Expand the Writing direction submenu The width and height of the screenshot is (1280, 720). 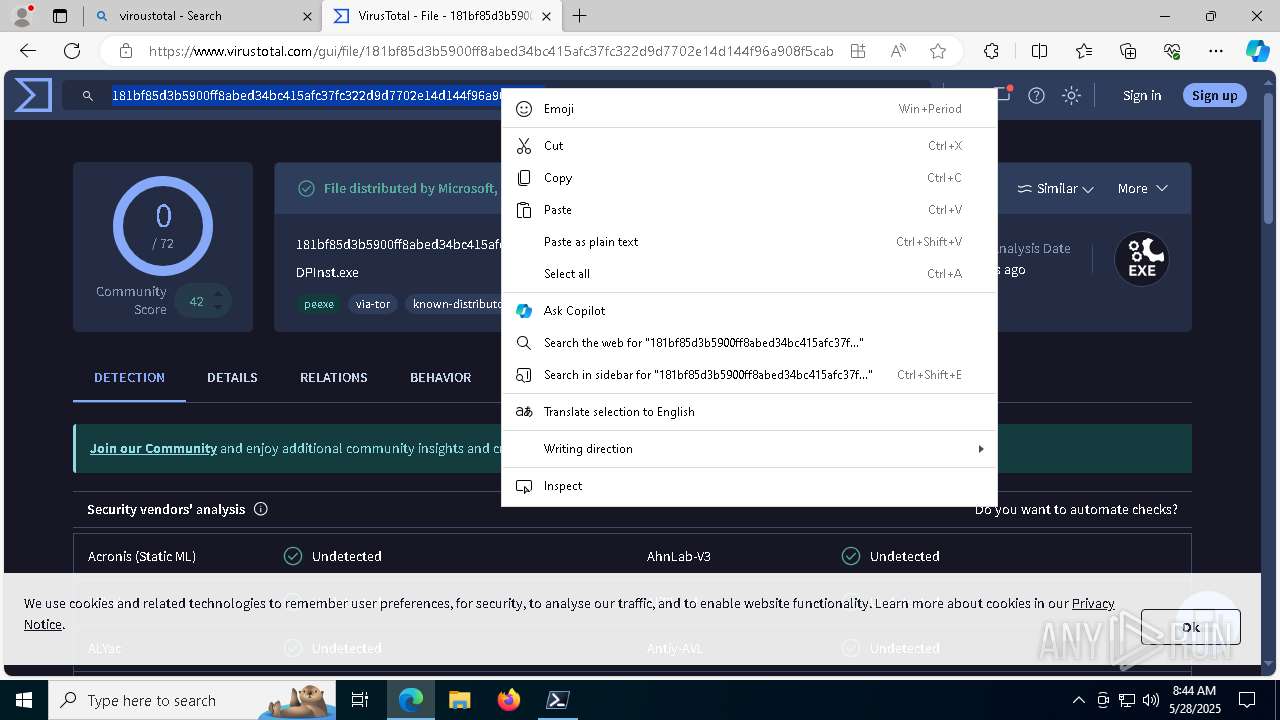(749, 449)
